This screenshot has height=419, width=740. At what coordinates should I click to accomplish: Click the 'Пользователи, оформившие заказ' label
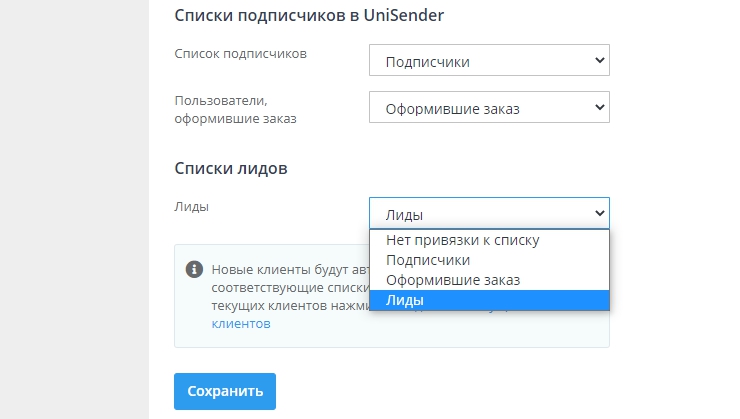pos(236,109)
